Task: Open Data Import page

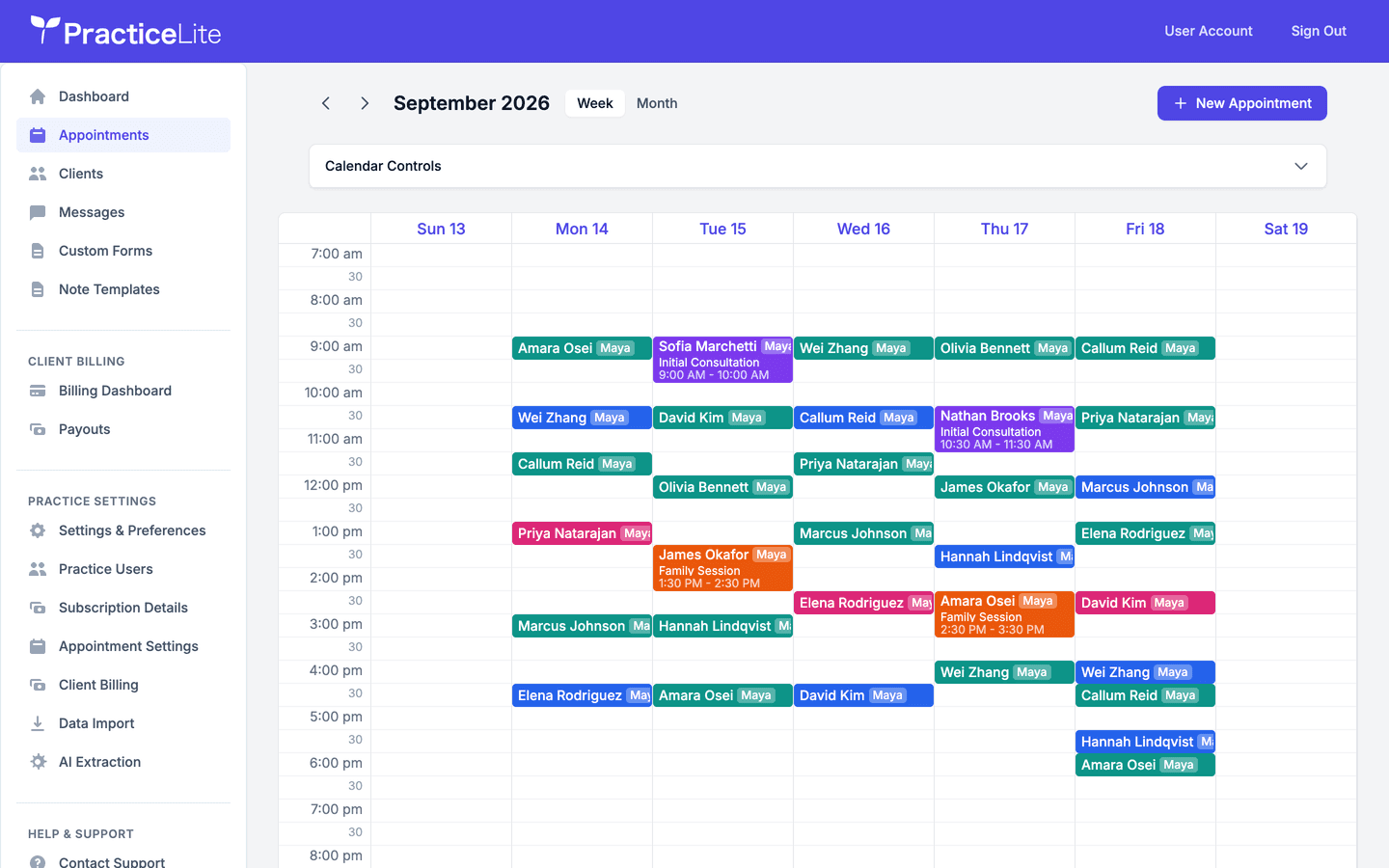Action: [x=123, y=723]
